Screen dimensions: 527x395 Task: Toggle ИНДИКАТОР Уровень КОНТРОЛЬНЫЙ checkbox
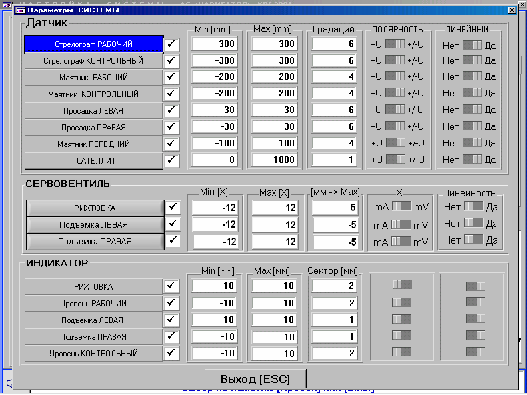171,353
